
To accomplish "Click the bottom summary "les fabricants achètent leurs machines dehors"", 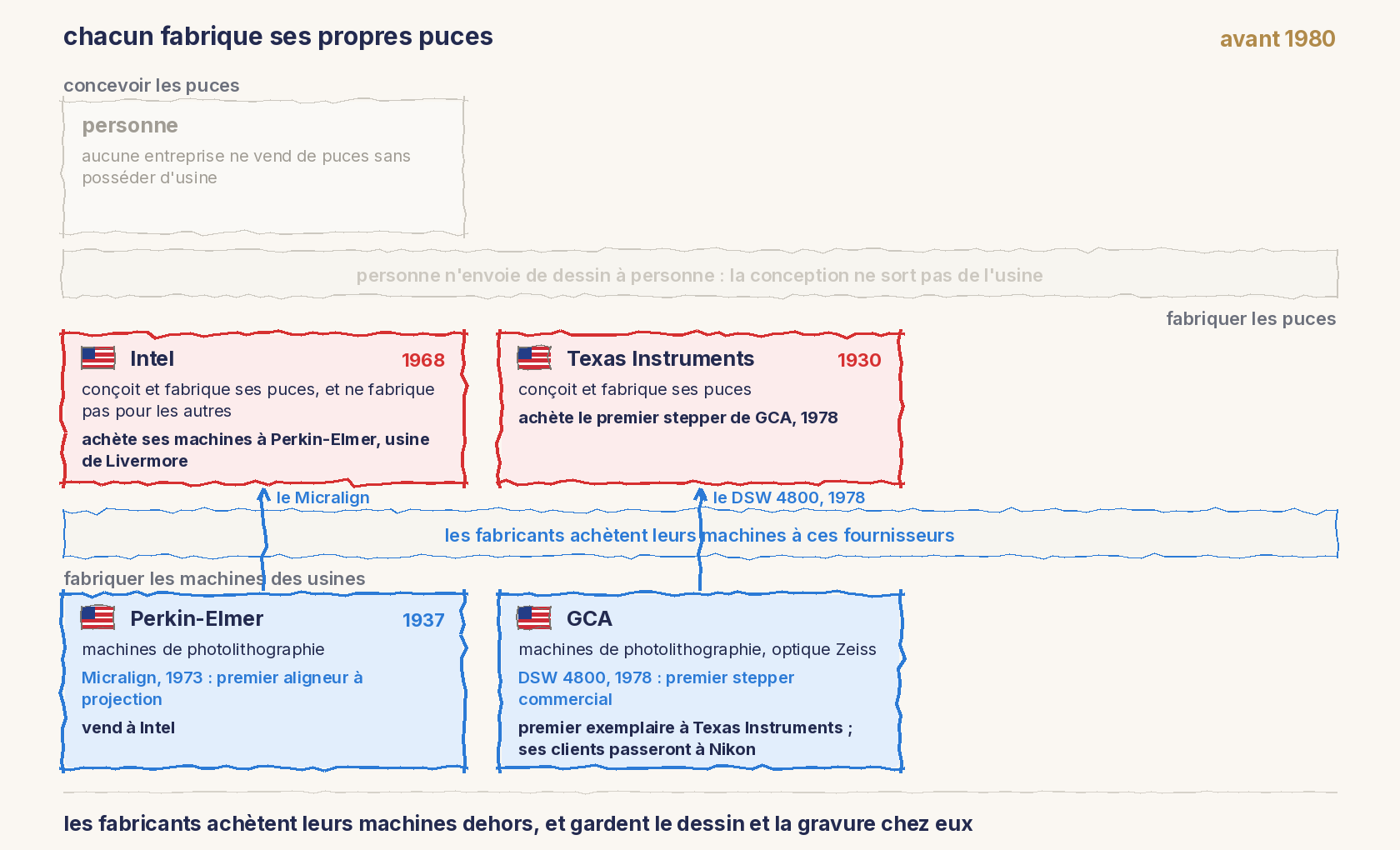I will (x=300, y=824).
